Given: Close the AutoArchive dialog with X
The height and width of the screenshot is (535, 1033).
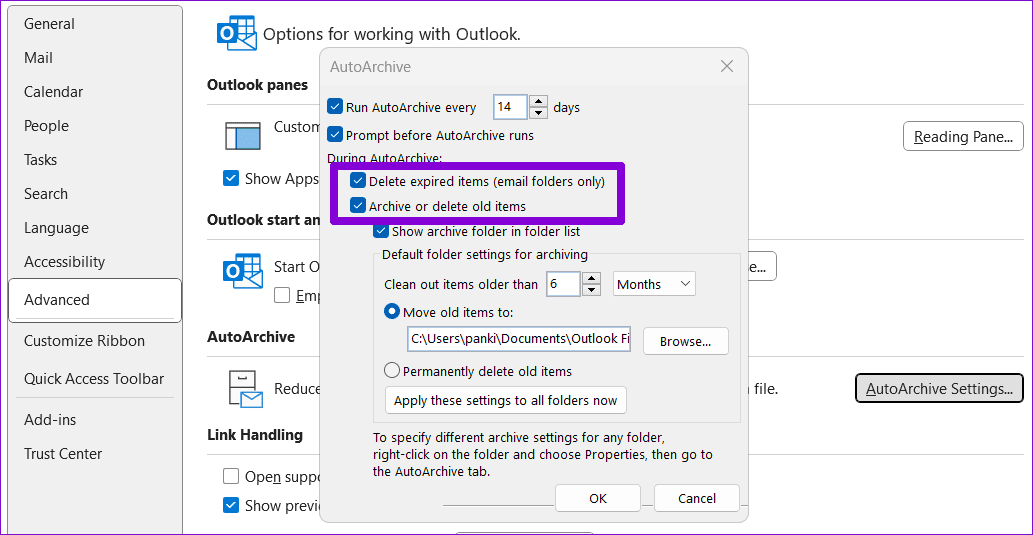Looking at the screenshot, I should tap(727, 67).
